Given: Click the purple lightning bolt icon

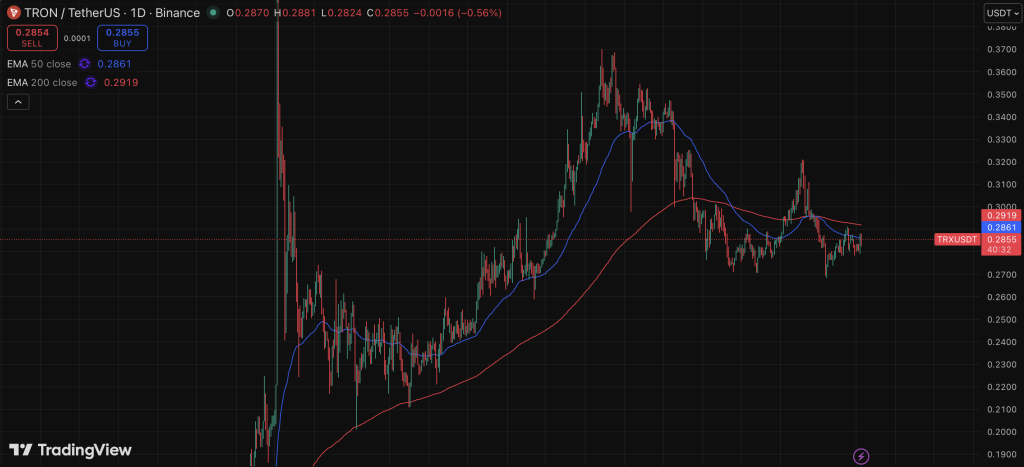Looking at the screenshot, I should [x=861, y=455].
